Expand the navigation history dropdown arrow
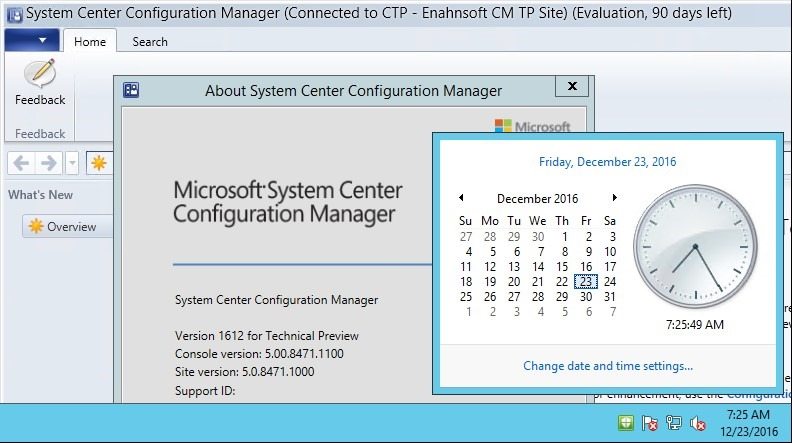Screen dimensions: 792x443 72,163
